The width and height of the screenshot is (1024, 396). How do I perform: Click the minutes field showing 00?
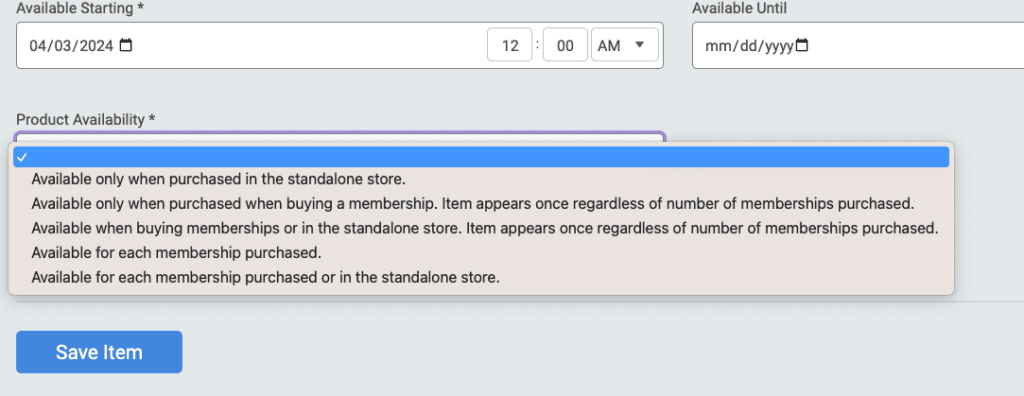(x=565, y=44)
